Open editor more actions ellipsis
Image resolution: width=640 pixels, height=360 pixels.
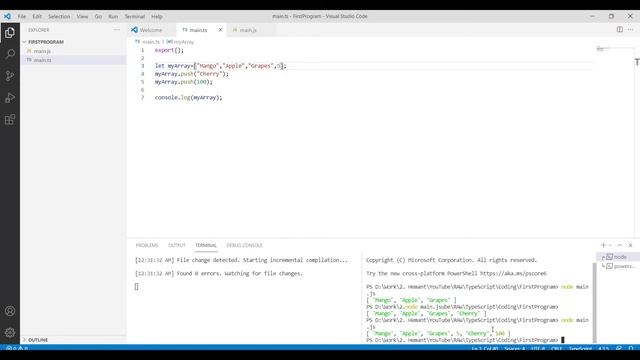631,29
